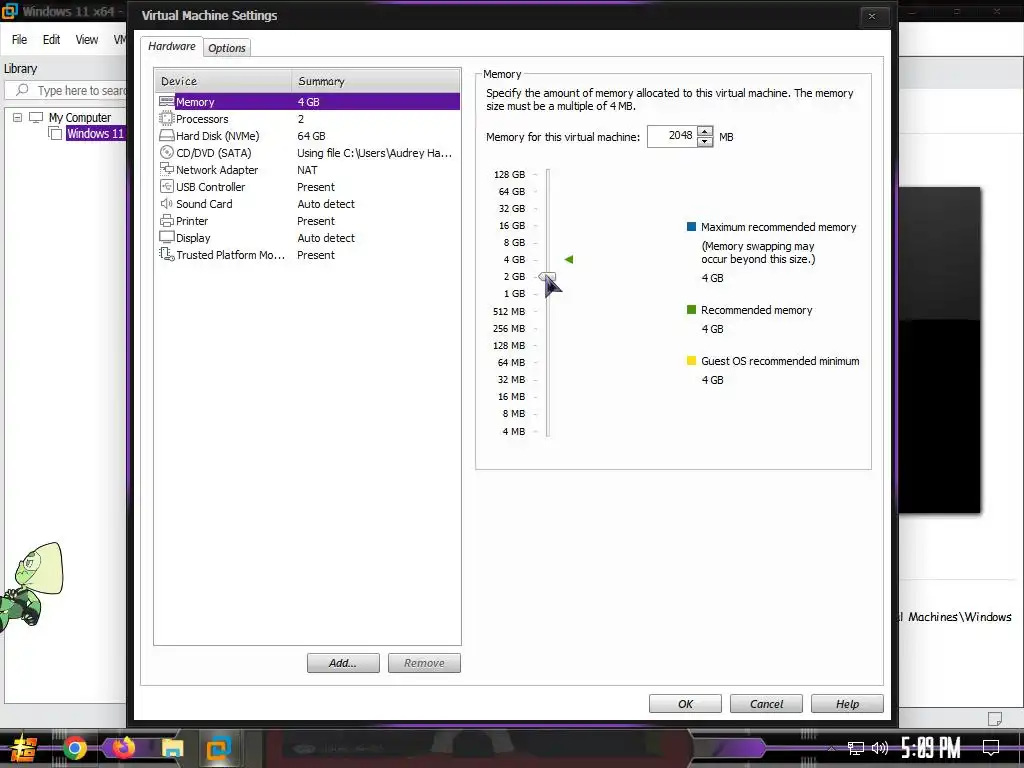Screen dimensions: 1024x768
Task: Click the yellow Guest OS minimum swatch
Action: point(692,360)
